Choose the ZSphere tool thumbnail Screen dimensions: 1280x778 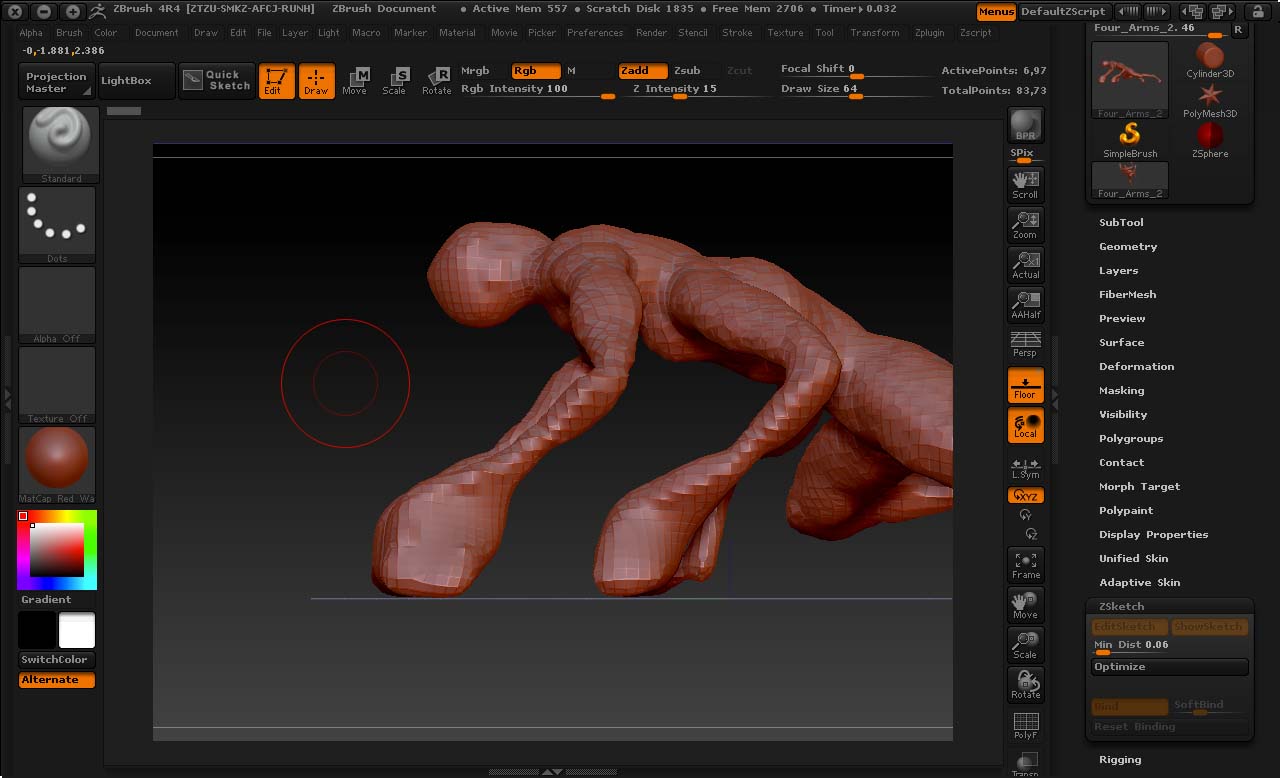[x=1210, y=139]
